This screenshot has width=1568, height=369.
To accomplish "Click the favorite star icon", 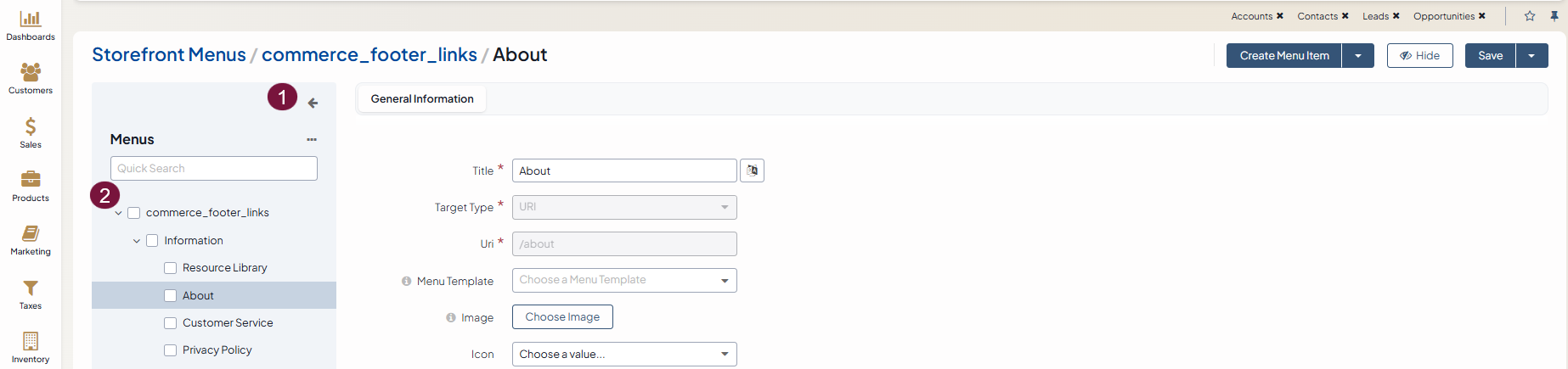I will coord(1530,16).
